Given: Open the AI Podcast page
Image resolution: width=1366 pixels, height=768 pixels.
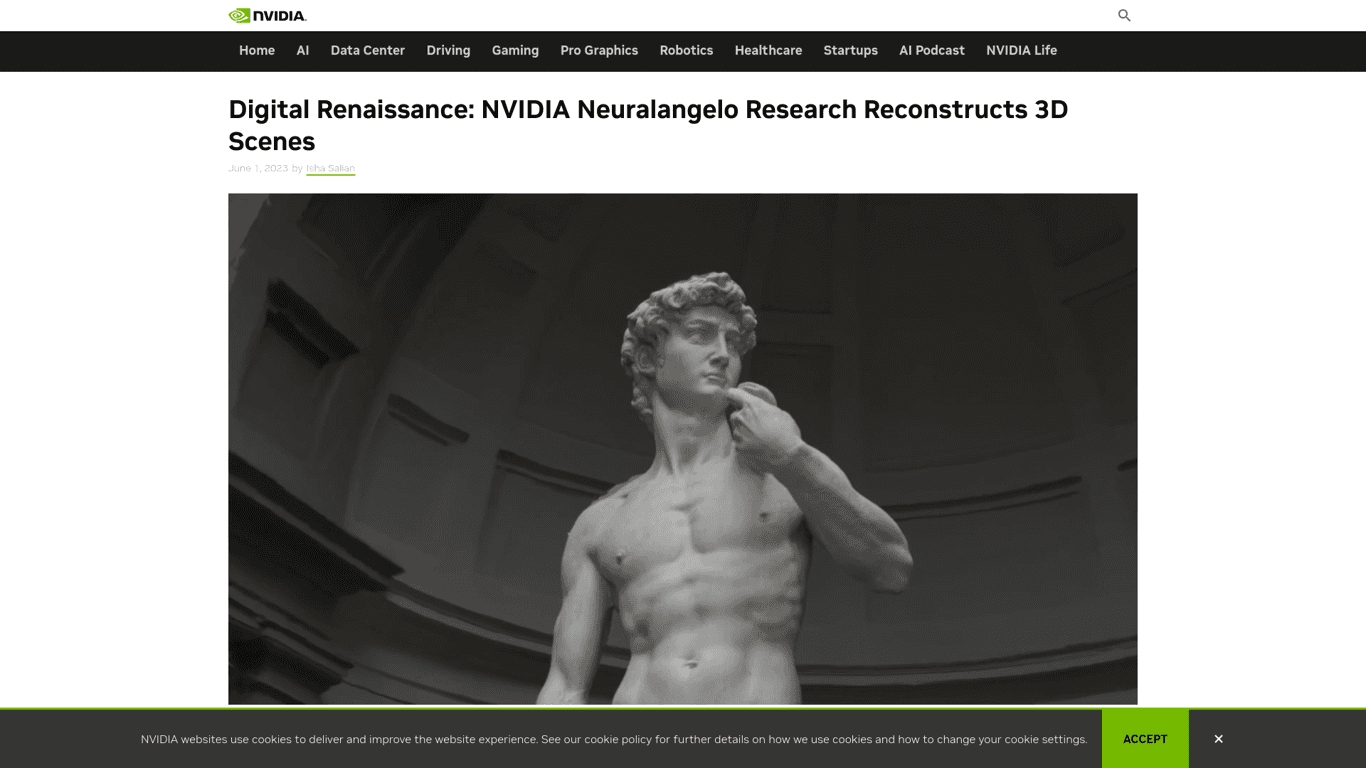Looking at the screenshot, I should 932,50.
